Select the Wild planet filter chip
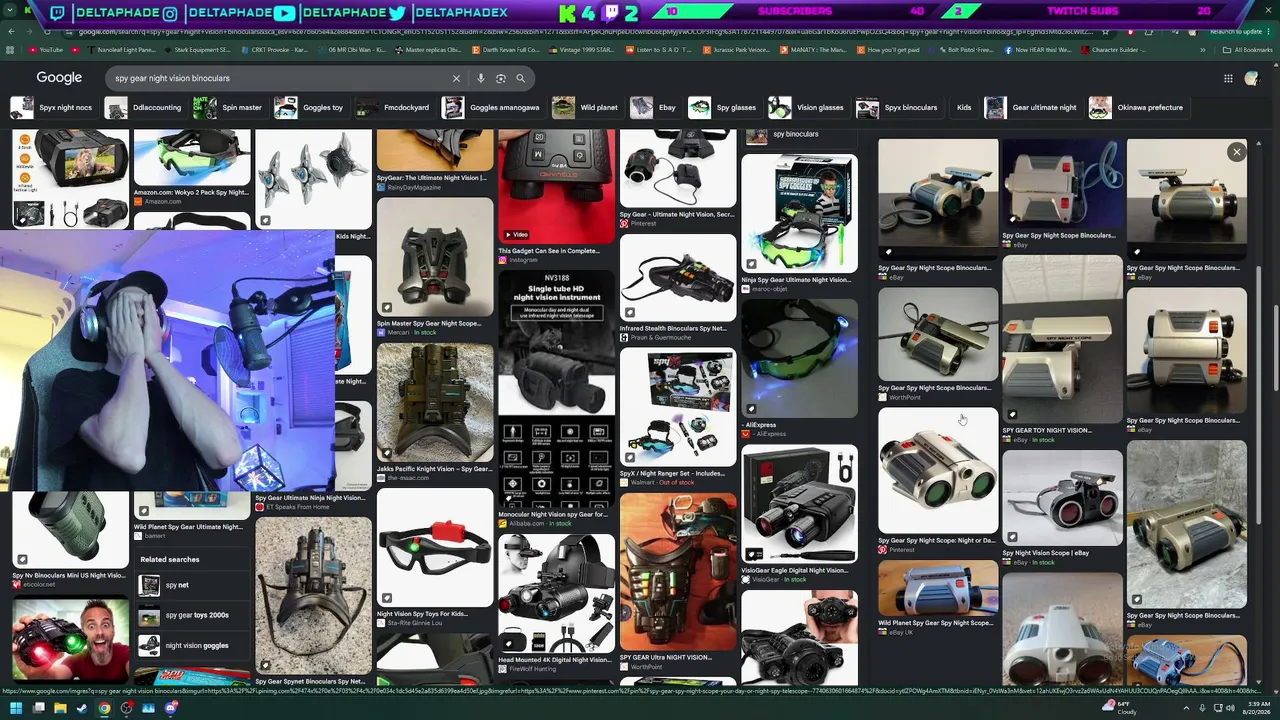Viewport: 1280px width, 720px height. pos(586,107)
